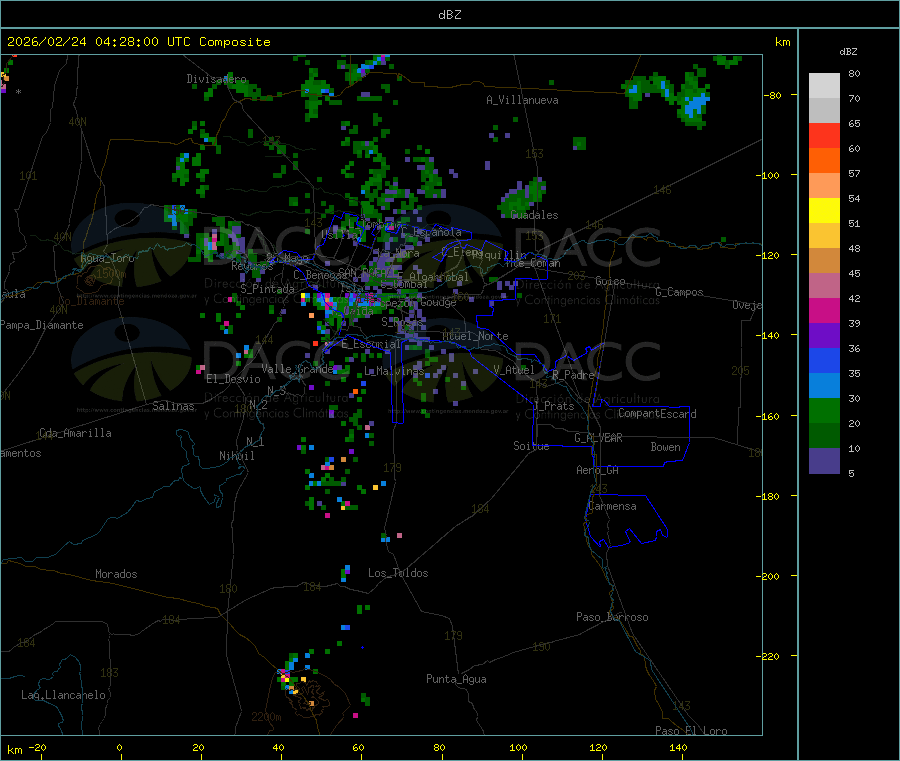The image size is (900, 761).
Task: Select the 'Paso_El_Loro' label
Action: [691, 731]
